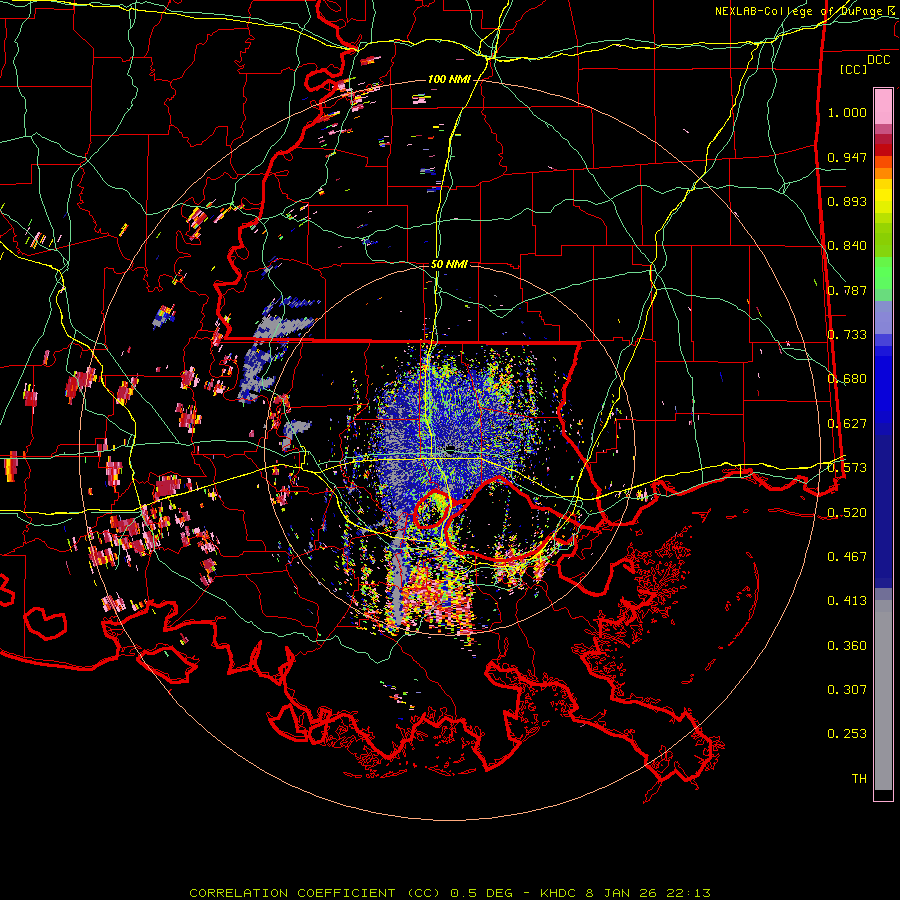Click the DCC label above the color scale
The image size is (900, 900).
[x=878, y=60]
